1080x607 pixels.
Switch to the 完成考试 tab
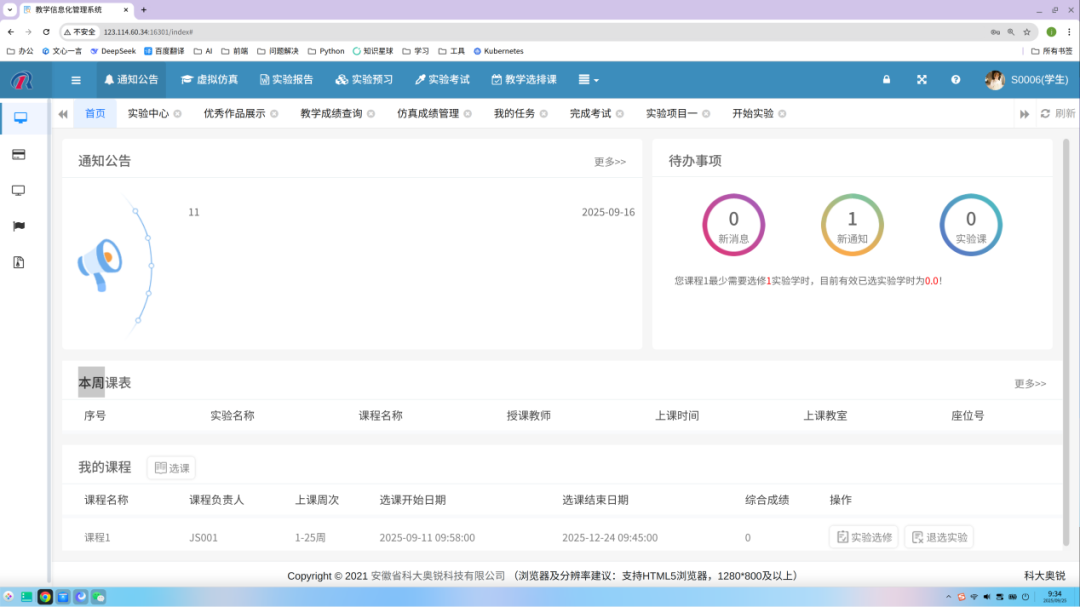[590, 114]
